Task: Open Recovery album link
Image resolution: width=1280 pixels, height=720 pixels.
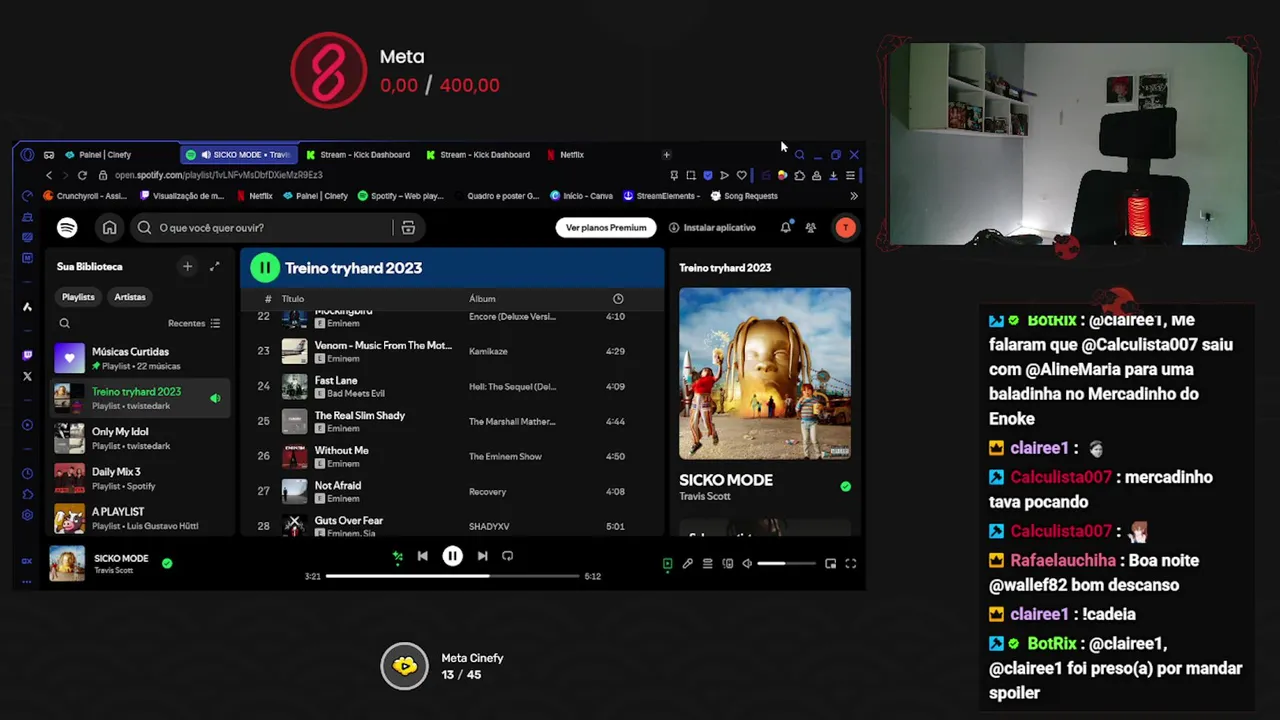Action: pyautogui.click(x=487, y=492)
